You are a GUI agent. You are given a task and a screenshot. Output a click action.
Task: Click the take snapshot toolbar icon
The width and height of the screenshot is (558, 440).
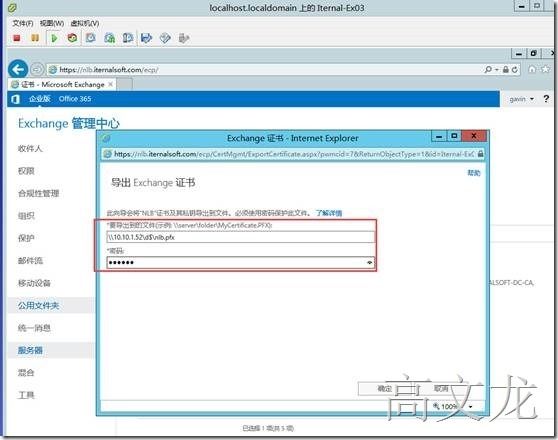[x=91, y=38]
